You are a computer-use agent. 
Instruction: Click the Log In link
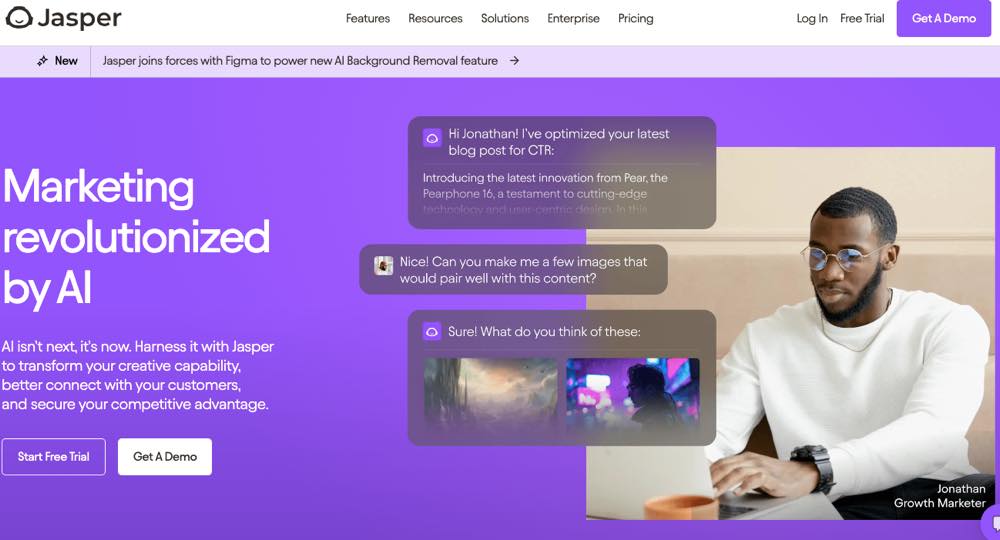pos(812,18)
